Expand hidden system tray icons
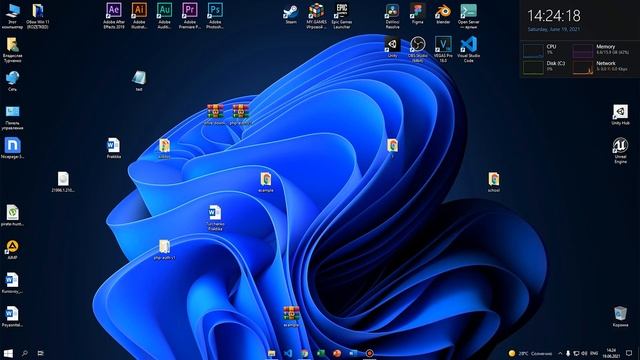The height and width of the screenshot is (360, 640). pyautogui.click(x=560, y=353)
